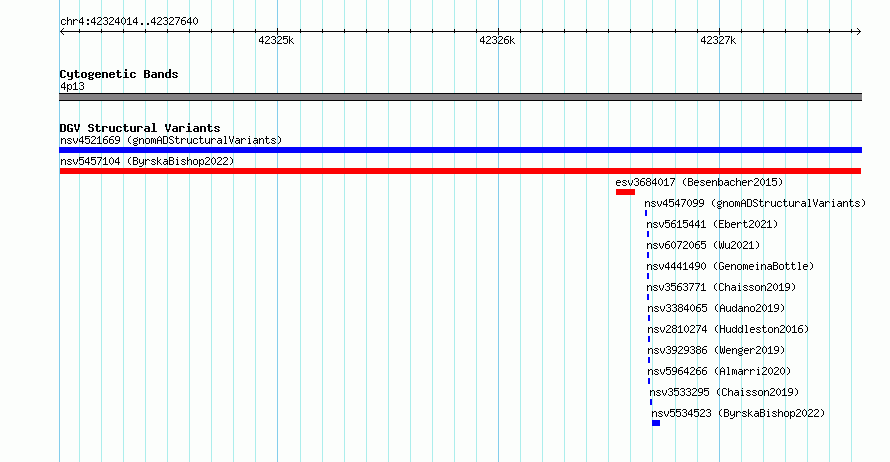Open nsv5964266 Almarri2020 variant label
Screen dimensions: 890x462
click(x=719, y=371)
